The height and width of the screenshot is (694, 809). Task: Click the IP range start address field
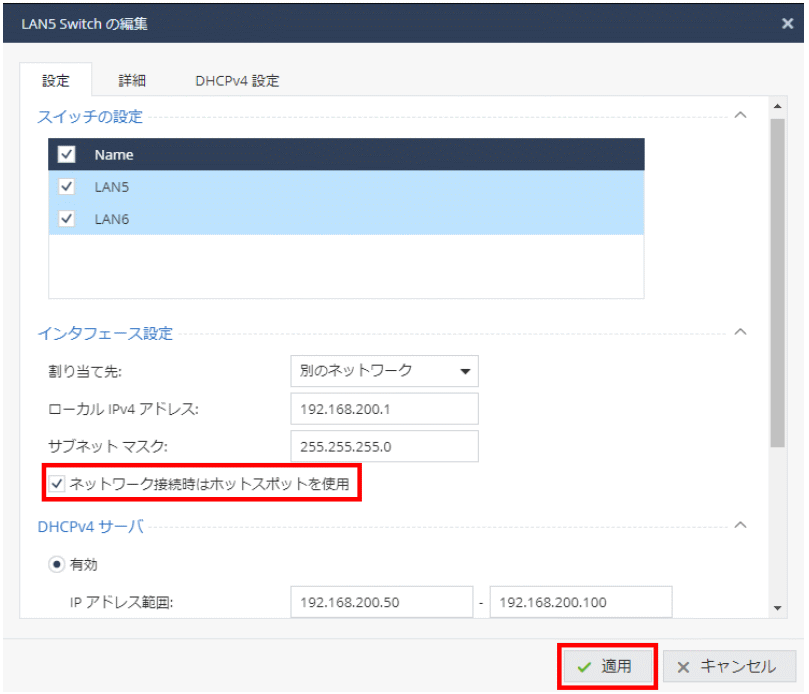point(381,602)
